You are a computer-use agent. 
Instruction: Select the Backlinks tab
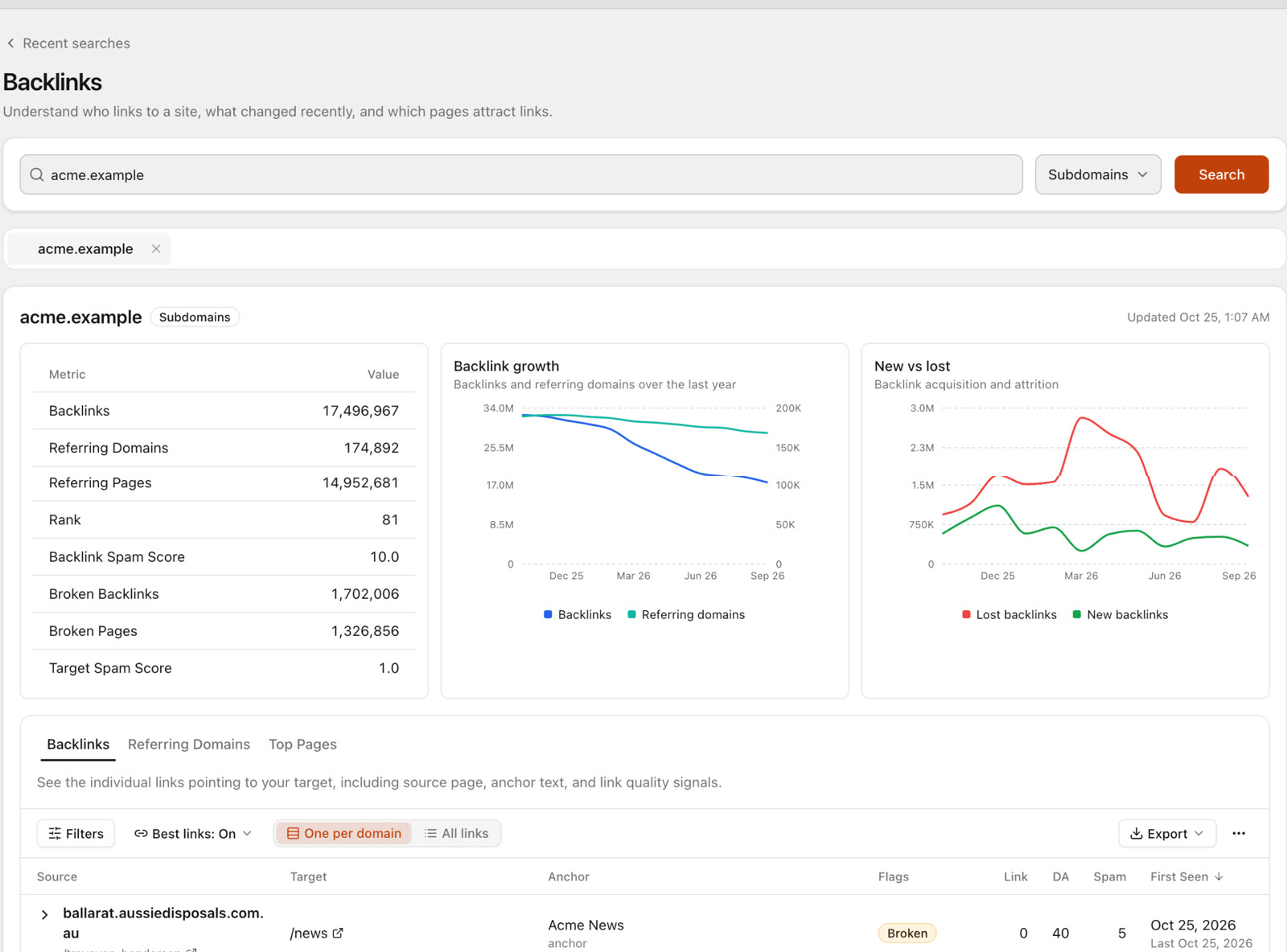[78, 745]
